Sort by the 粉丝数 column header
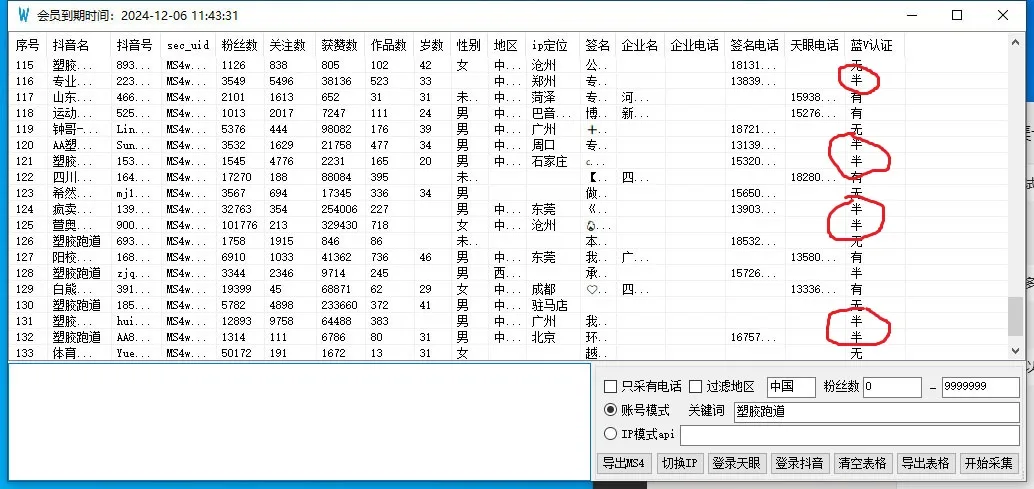Screen dimensions: 1034x489 coord(239,46)
